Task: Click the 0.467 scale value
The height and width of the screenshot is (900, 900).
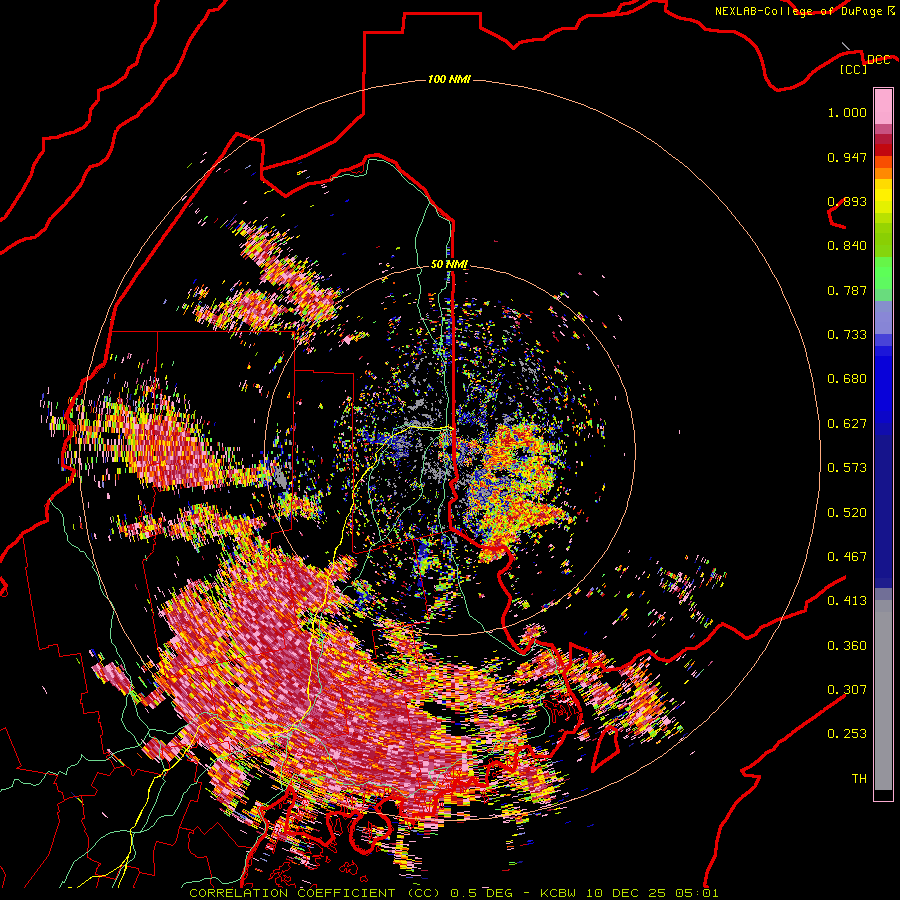Action: point(847,557)
